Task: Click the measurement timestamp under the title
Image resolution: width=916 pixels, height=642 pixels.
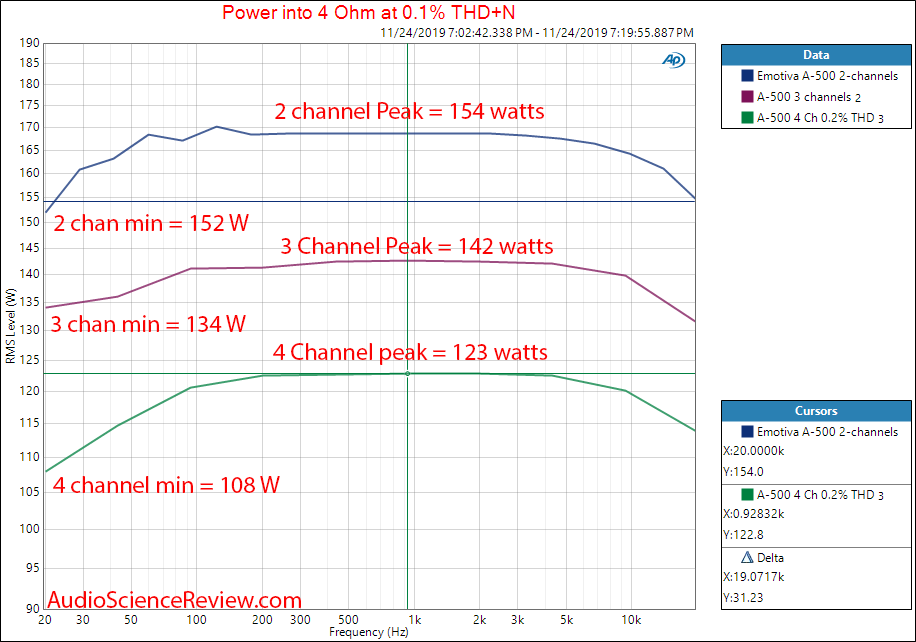Action: click(537, 33)
